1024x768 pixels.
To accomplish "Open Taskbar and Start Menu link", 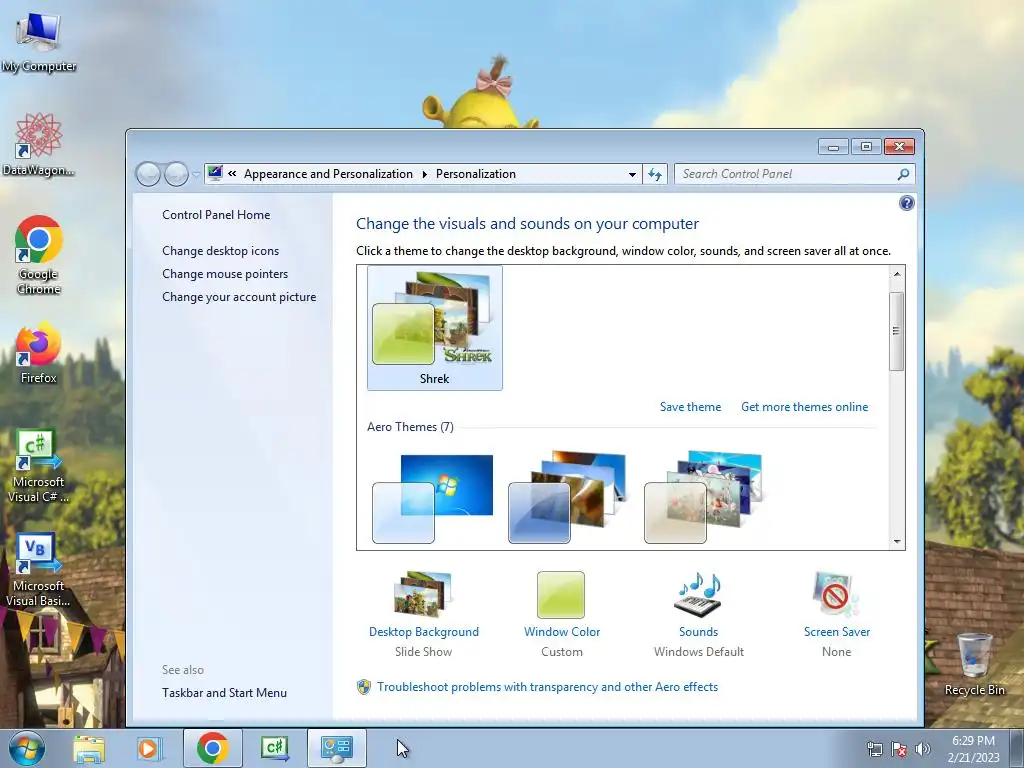I will [225, 693].
